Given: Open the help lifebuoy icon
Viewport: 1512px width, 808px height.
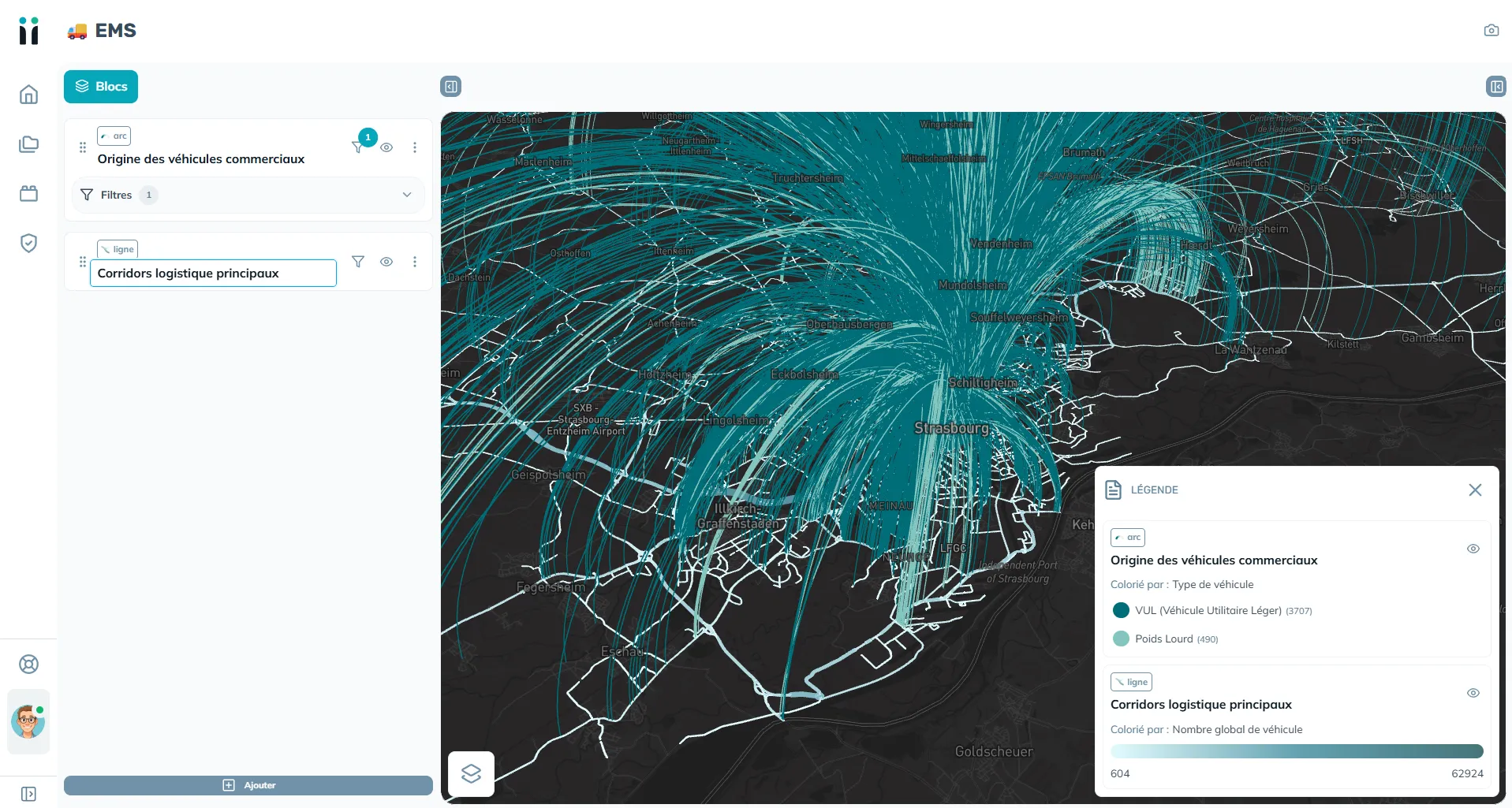Looking at the screenshot, I should [28, 664].
